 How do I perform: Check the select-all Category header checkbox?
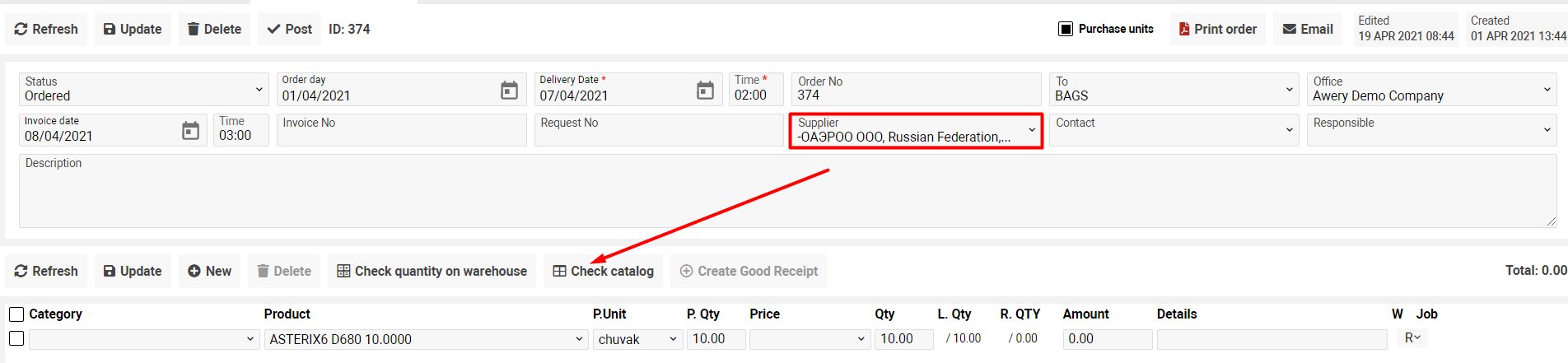click(16, 314)
